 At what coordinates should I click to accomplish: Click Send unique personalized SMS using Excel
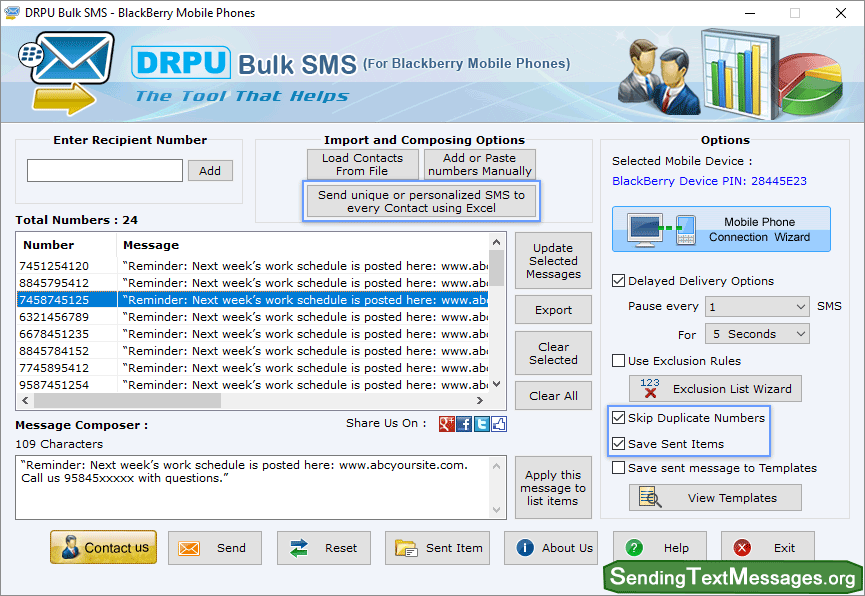click(x=421, y=201)
